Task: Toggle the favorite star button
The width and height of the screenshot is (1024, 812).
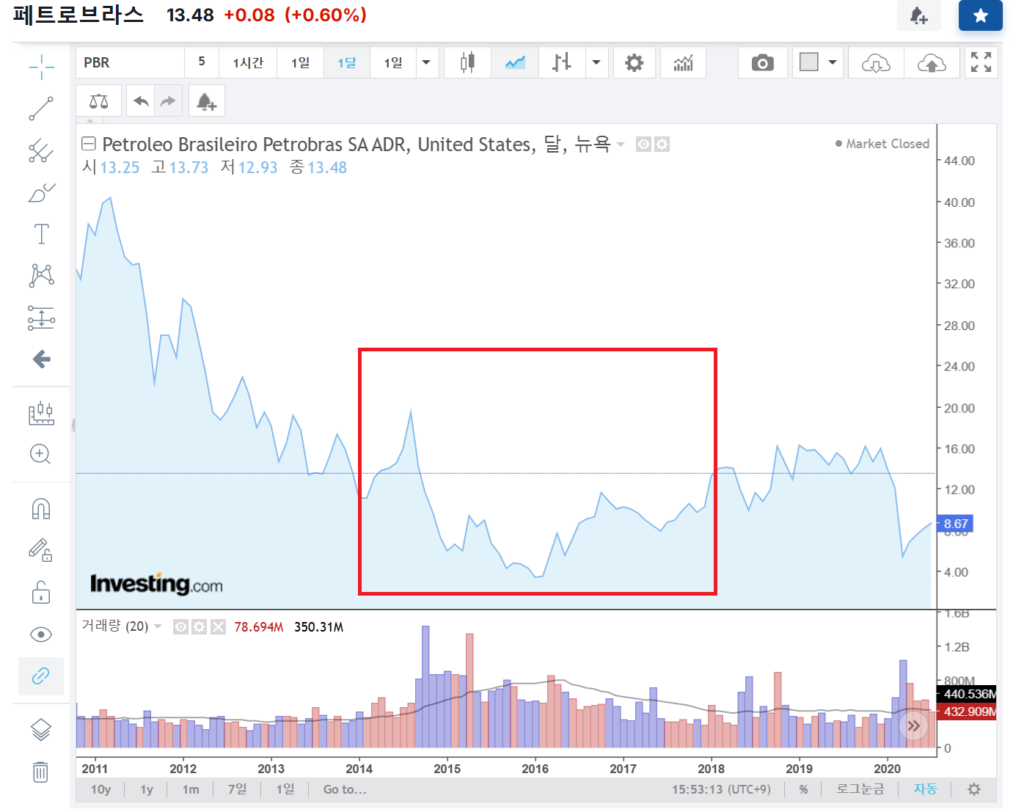Action: (980, 15)
